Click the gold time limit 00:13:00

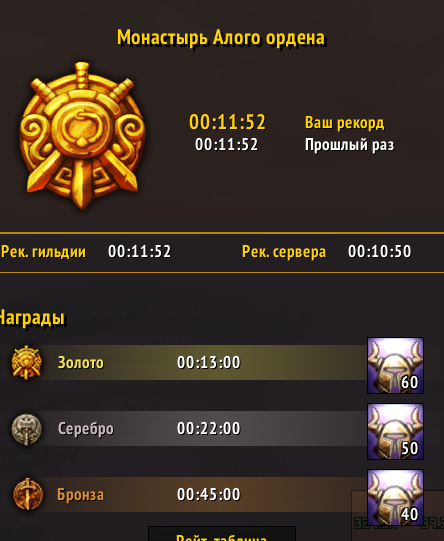click(x=209, y=362)
